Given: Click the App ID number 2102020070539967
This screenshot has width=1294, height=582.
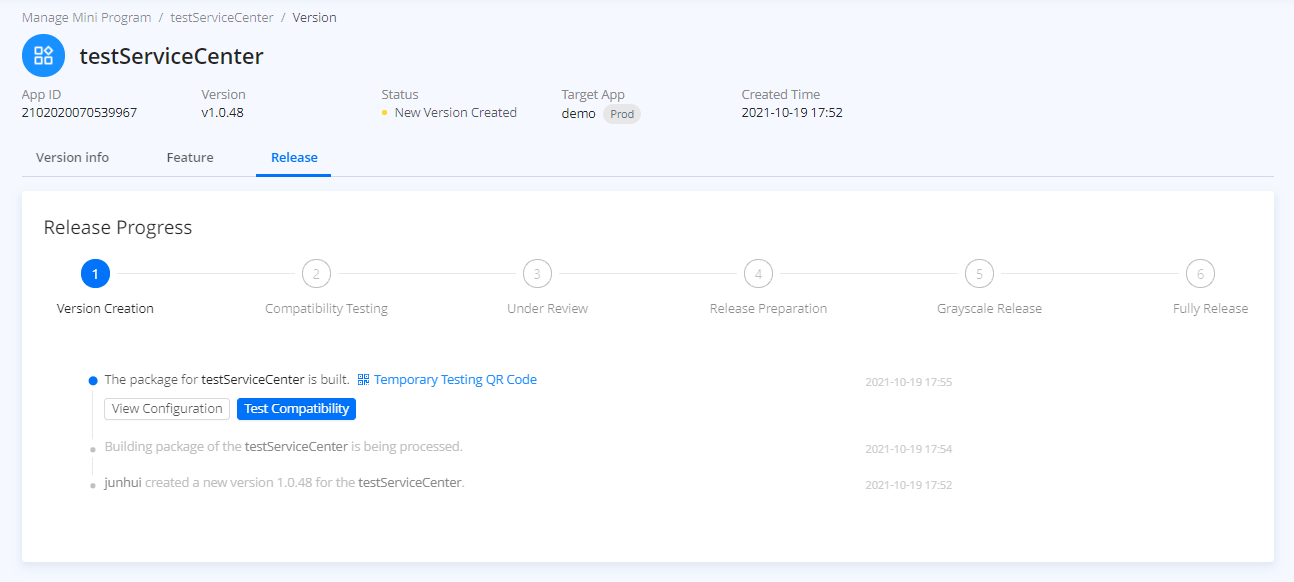Looking at the screenshot, I should point(79,113).
